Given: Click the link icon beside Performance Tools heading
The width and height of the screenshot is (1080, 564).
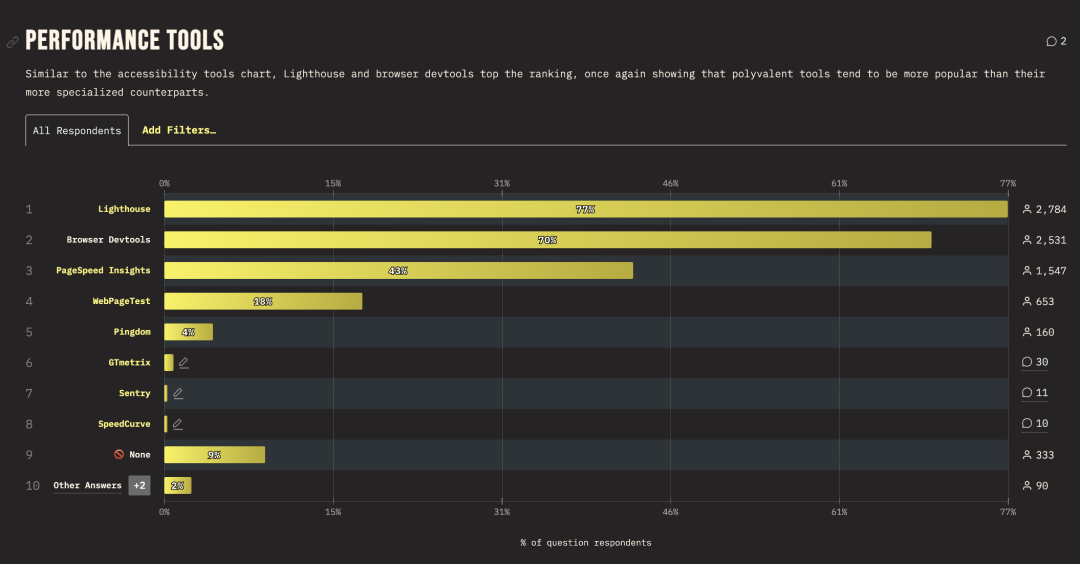Looking at the screenshot, I should 12,43.
